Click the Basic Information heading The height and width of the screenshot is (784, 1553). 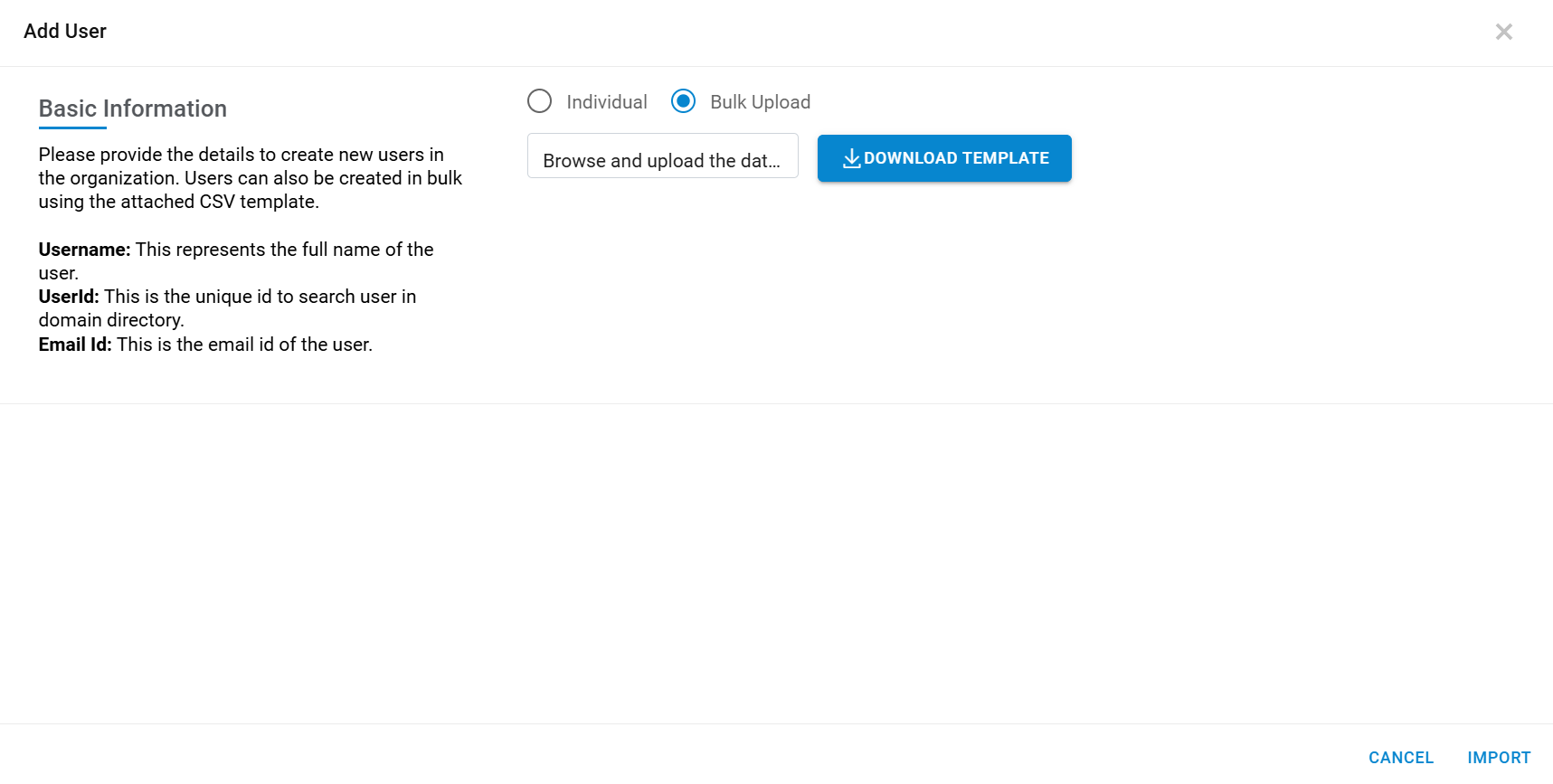[x=133, y=109]
